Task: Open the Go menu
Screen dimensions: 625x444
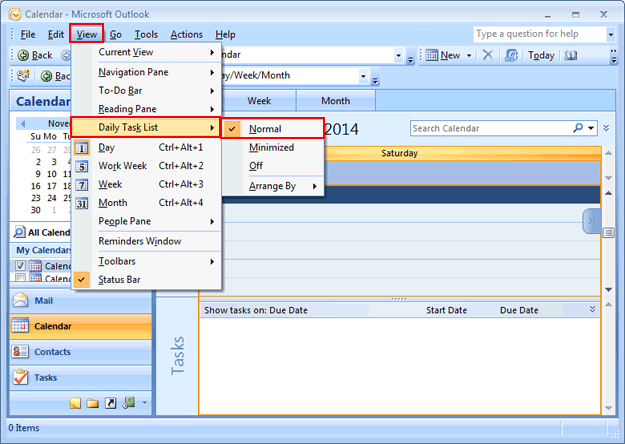Action: [116, 34]
